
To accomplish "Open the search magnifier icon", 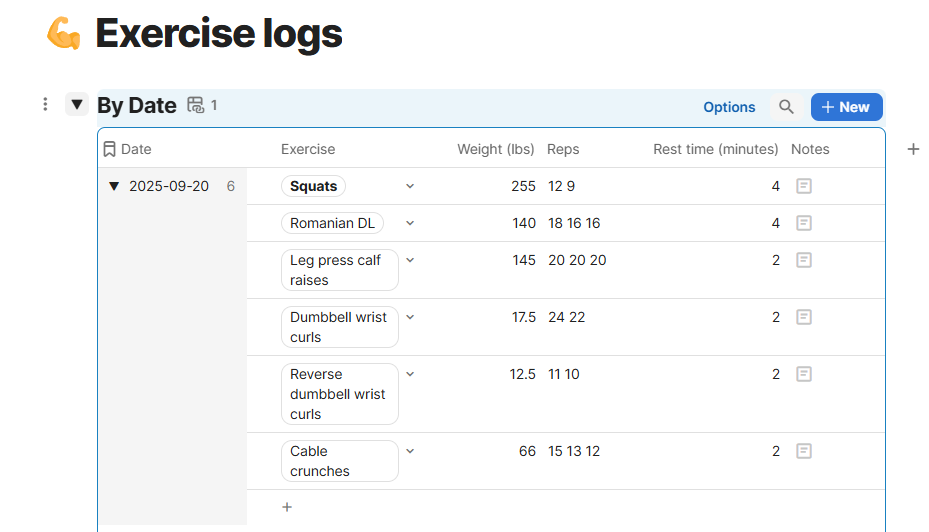I will (x=786, y=107).
